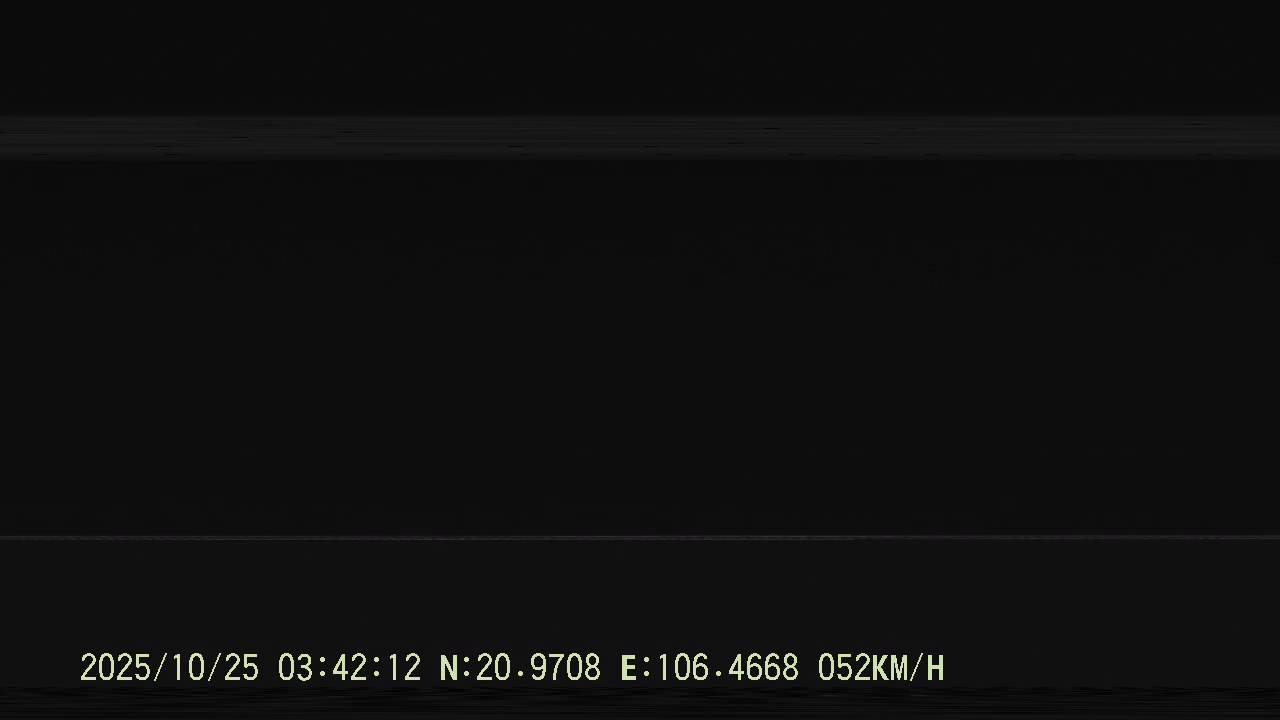Select the longitude reading E:106.4668
Viewport: 1280px width, 720px height.
click(x=710, y=668)
